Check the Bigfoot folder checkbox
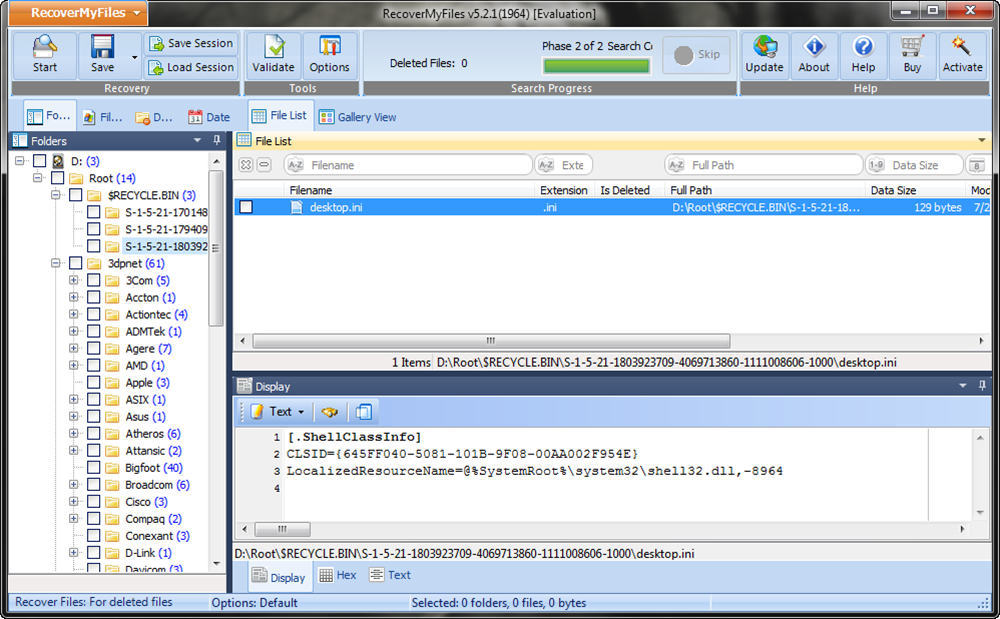This screenshot has height=619, width=1000. 93,468
